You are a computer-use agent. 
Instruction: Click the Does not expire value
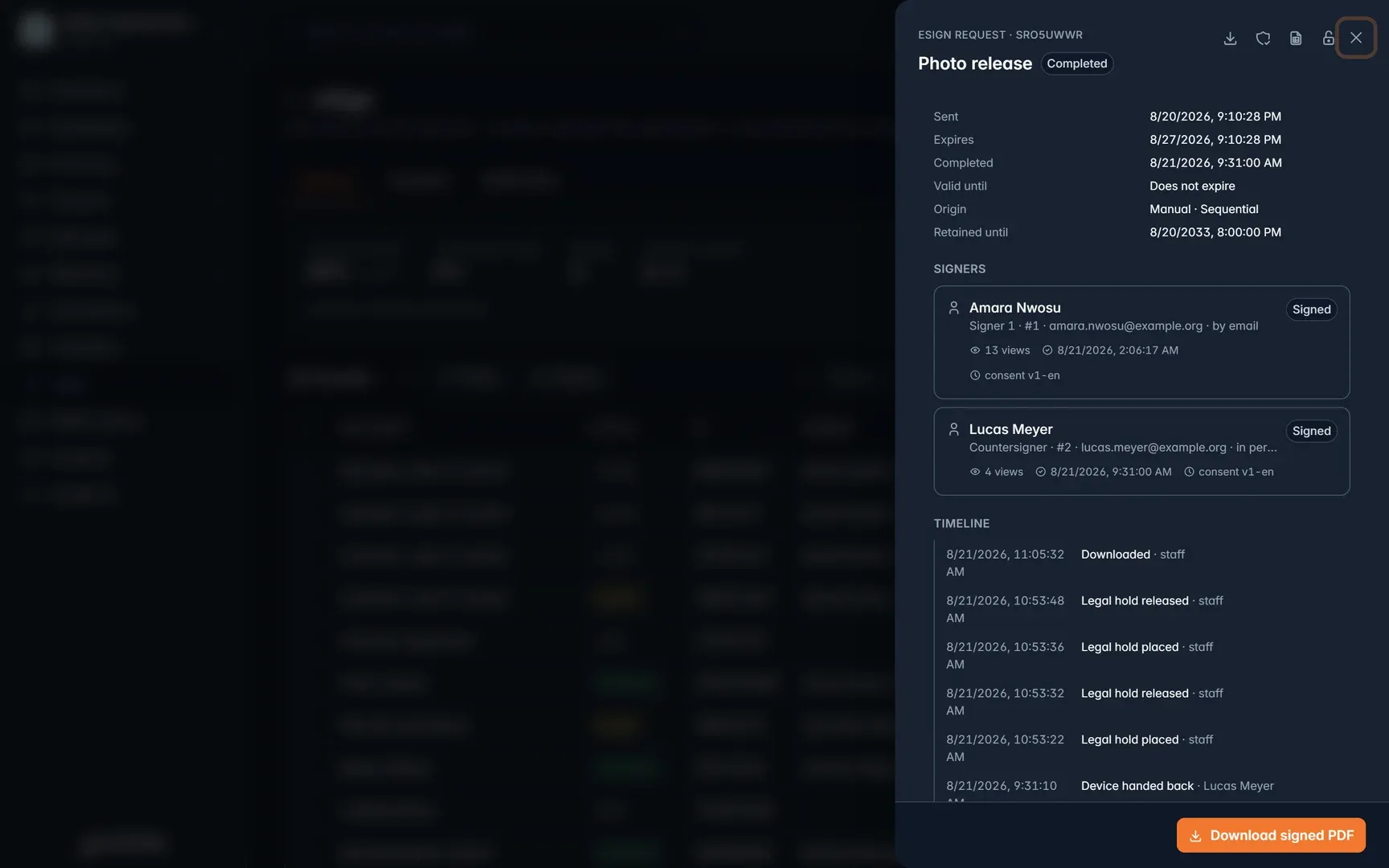[1192, 186]
